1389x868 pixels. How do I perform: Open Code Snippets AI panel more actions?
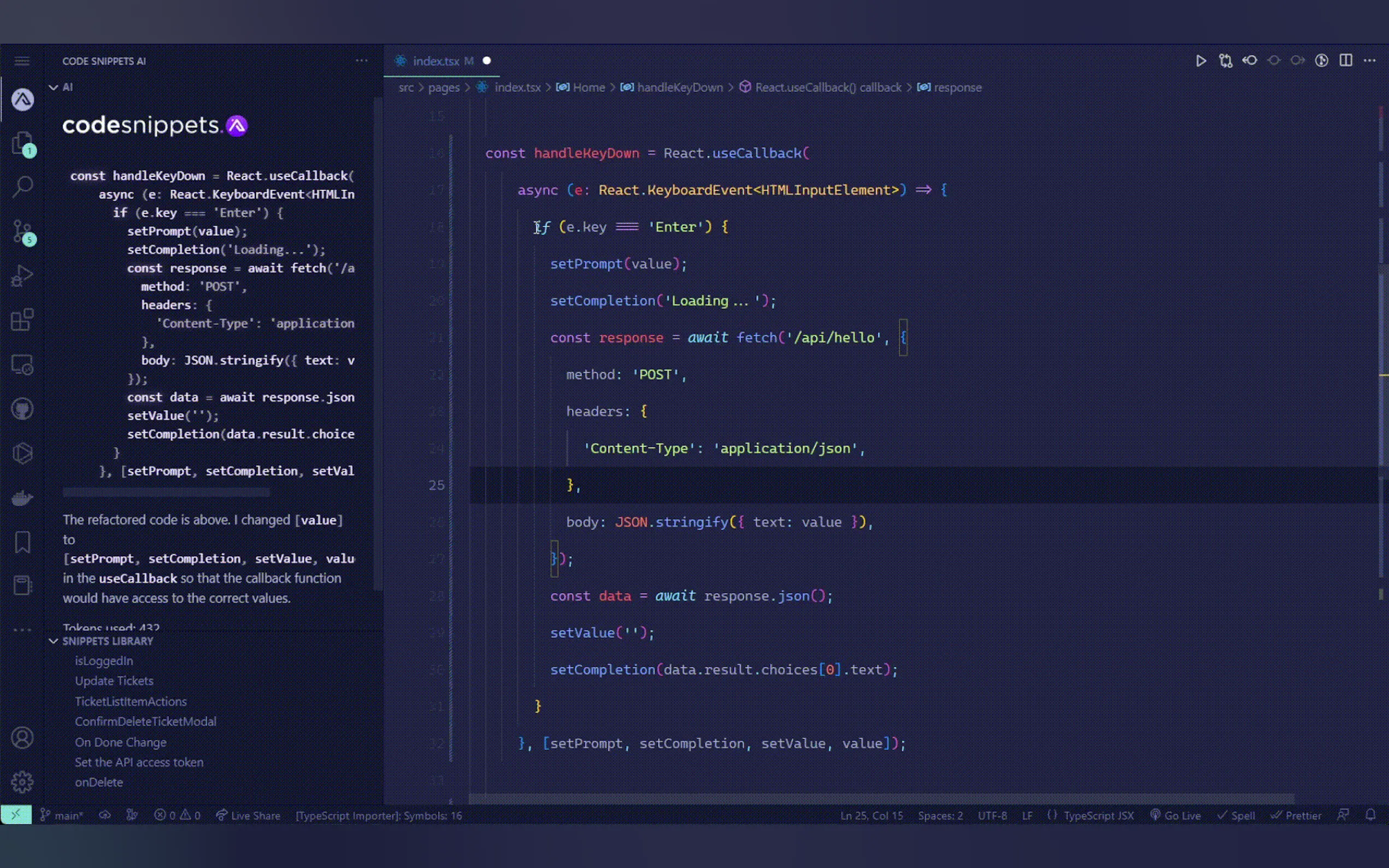click(x=361, y=60)
